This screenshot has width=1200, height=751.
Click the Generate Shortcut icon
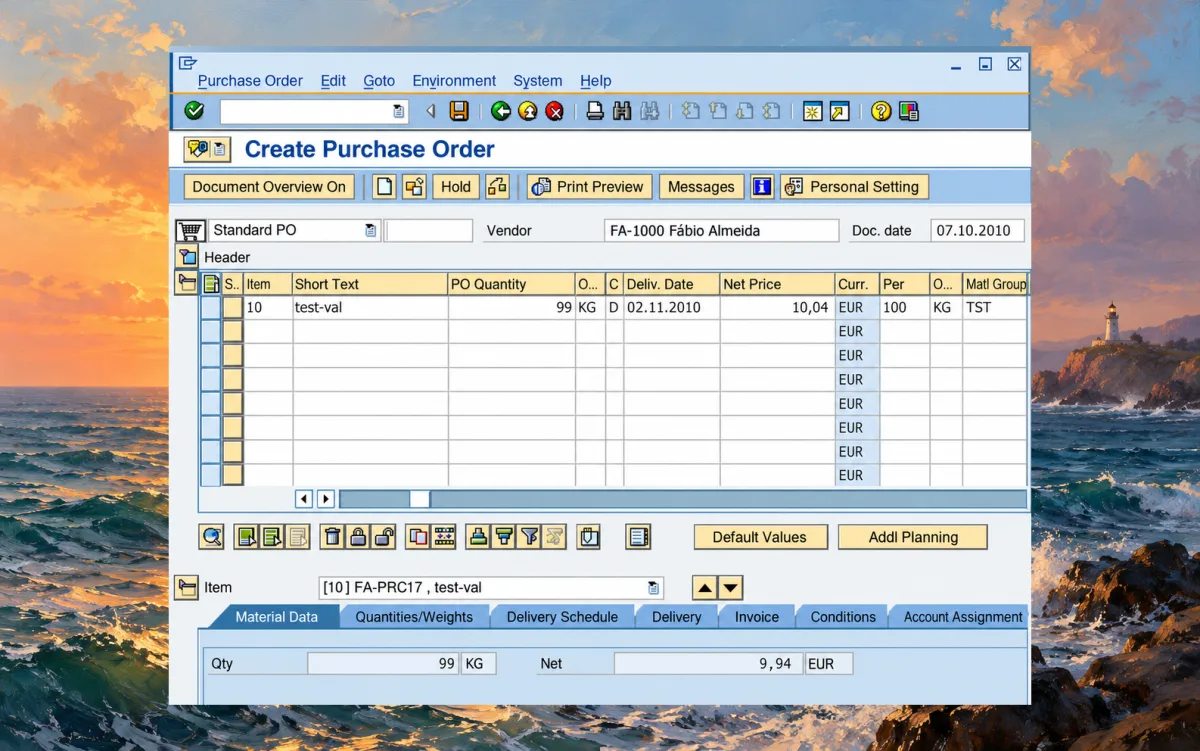(839, 111)
